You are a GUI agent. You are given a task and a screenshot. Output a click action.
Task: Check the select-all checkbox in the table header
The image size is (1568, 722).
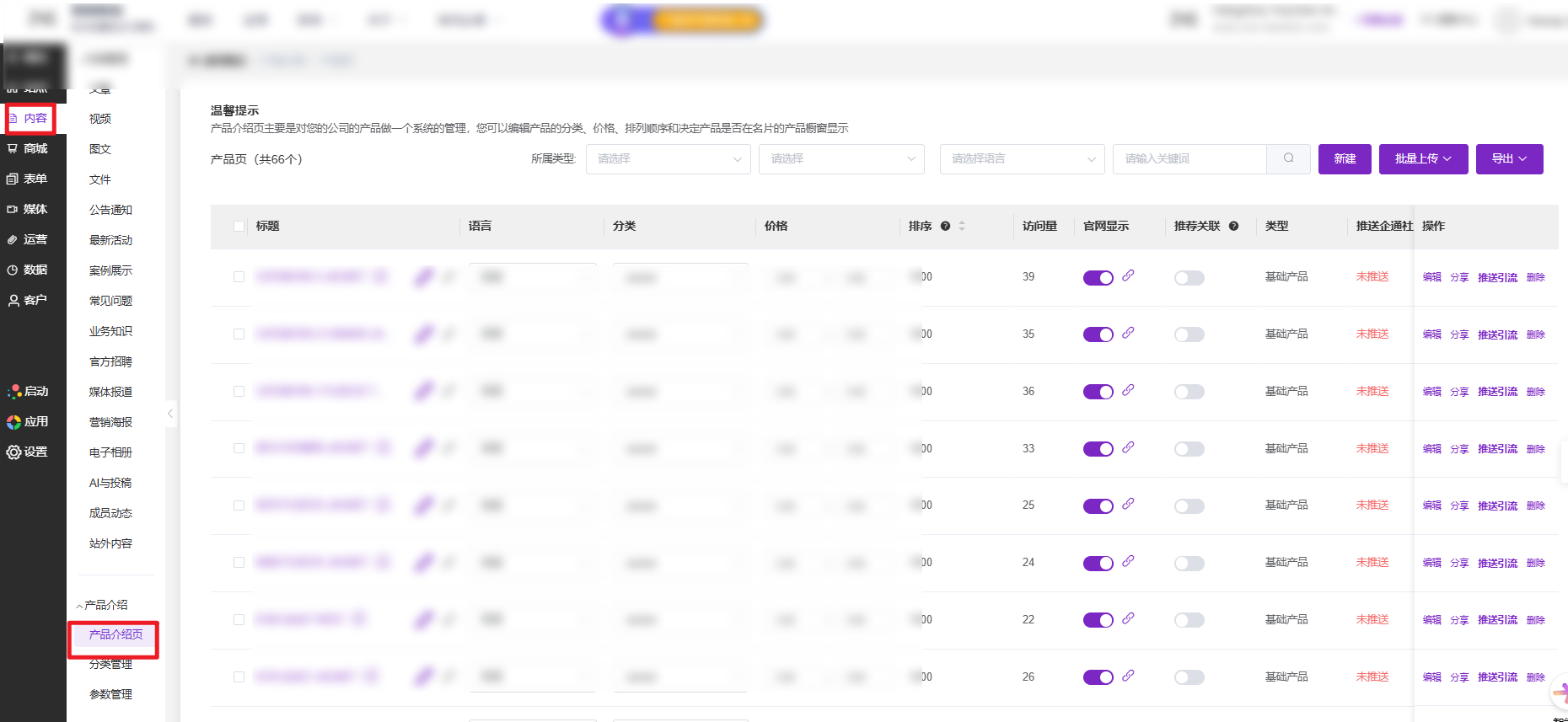tap(239, 227)
